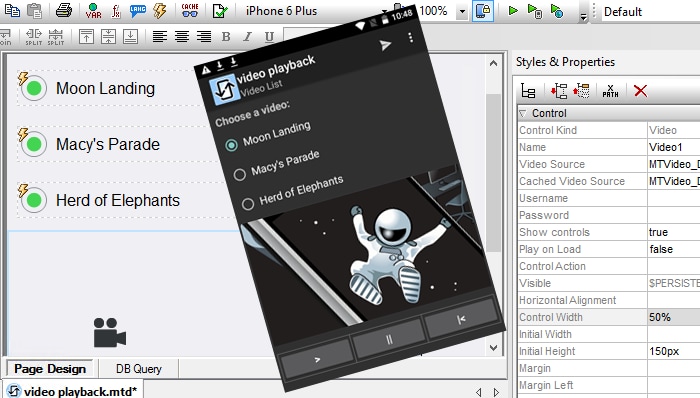Click the red X reset icon
The height and width of the screenshot is (398, 700).
tap(640, 91)
